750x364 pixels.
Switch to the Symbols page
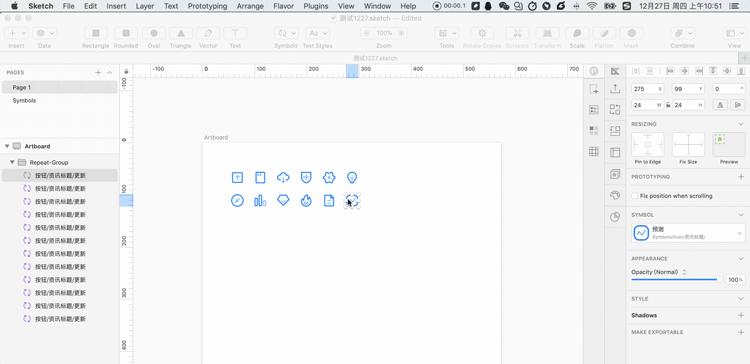(x=24, y=100)
